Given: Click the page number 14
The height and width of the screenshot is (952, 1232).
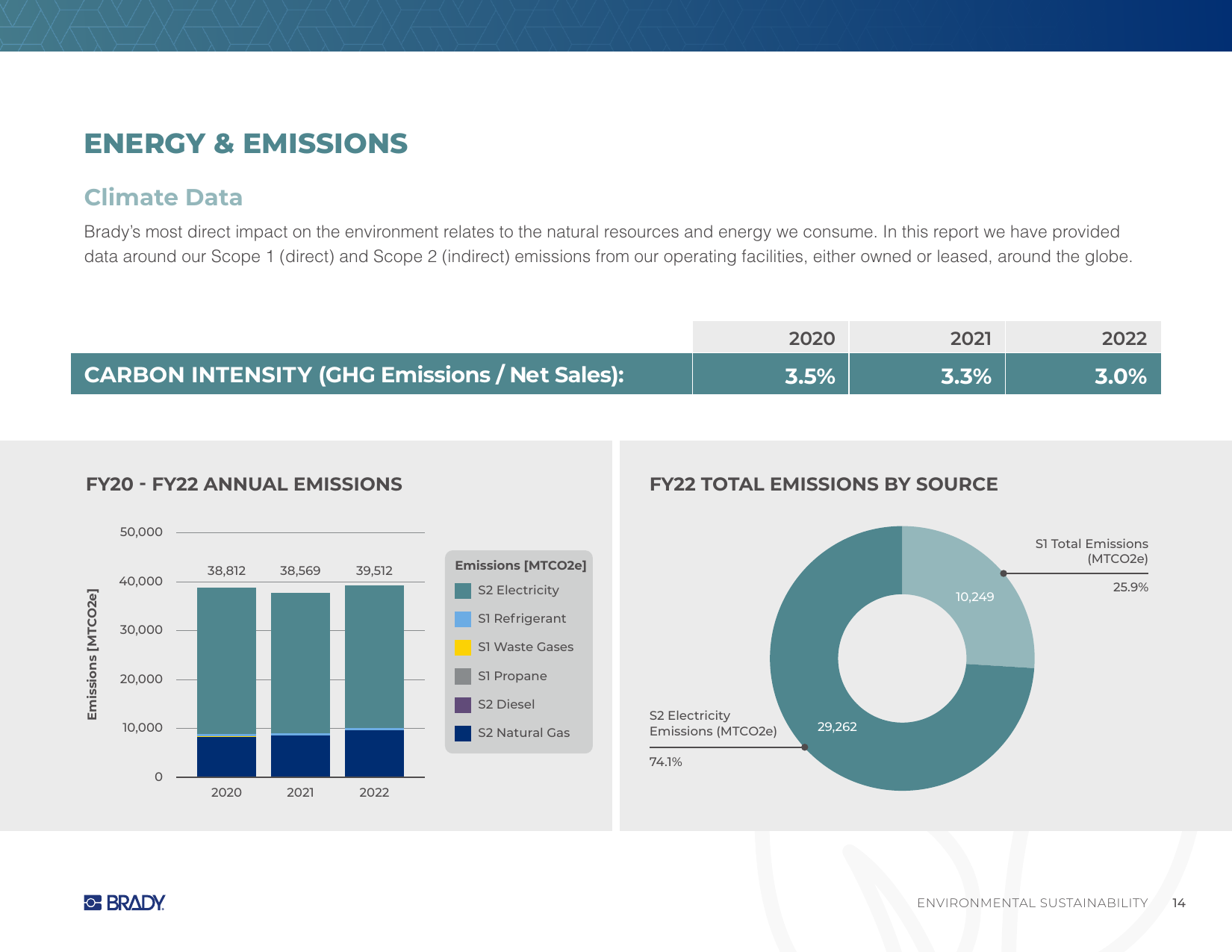Looking at the screenshot, I should tap(1179, 903).
